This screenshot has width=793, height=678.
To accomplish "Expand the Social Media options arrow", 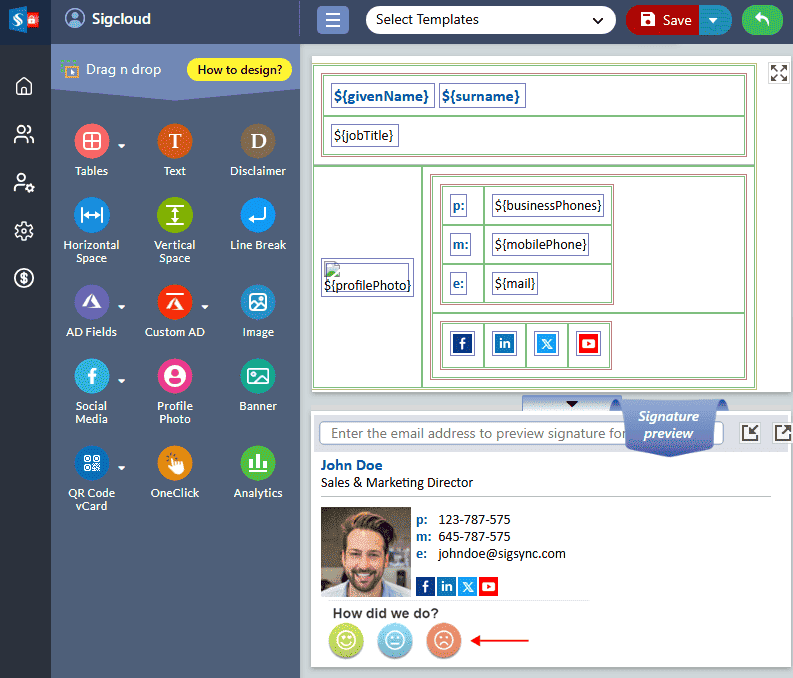I will point(122,381).
